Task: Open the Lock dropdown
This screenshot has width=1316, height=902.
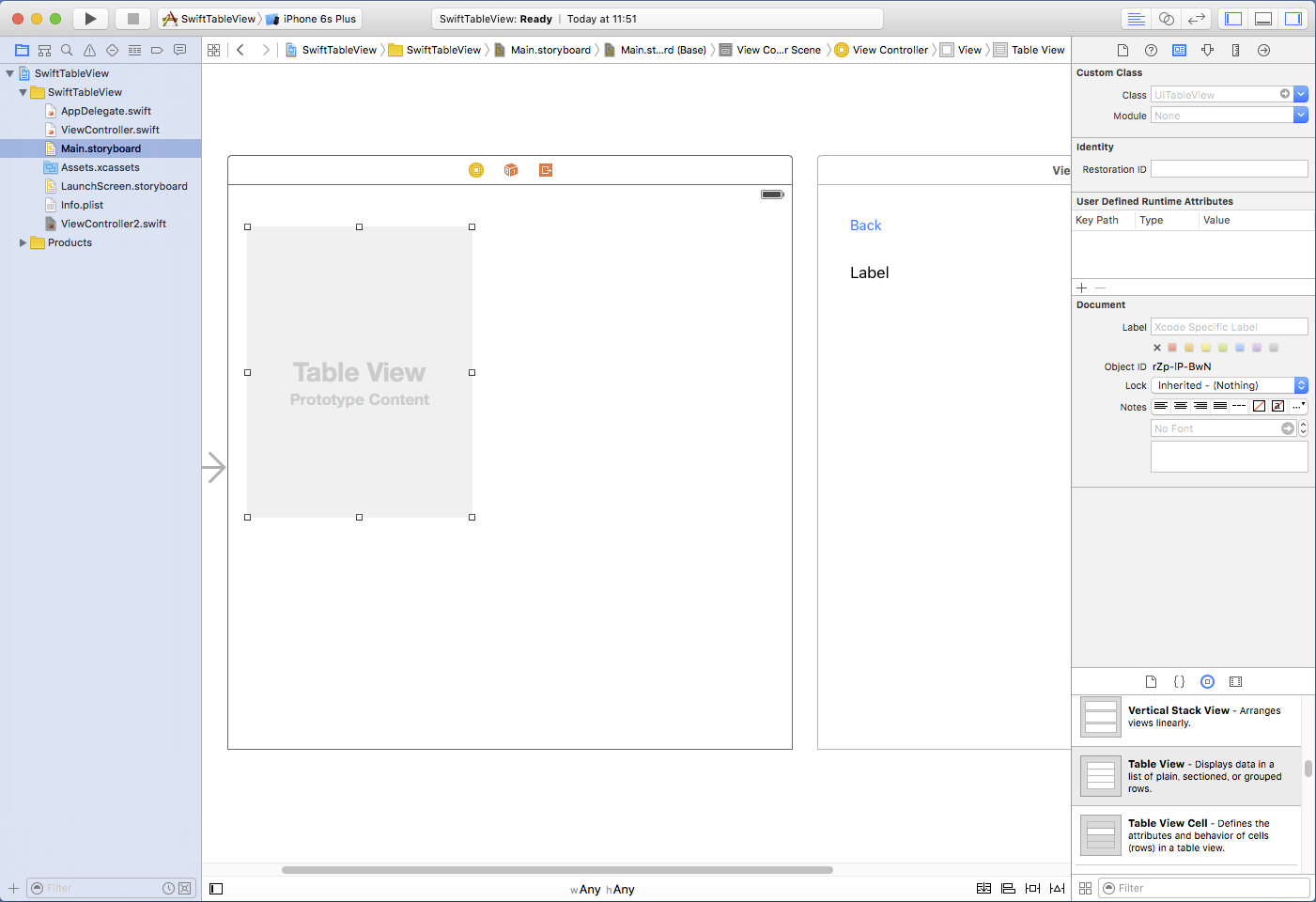Action: tap(1229, 385)
